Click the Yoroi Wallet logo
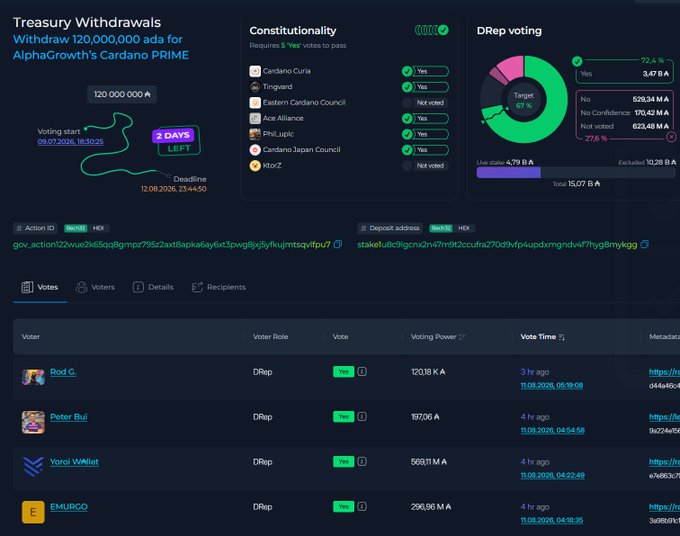680x536 pixels. 33,467
